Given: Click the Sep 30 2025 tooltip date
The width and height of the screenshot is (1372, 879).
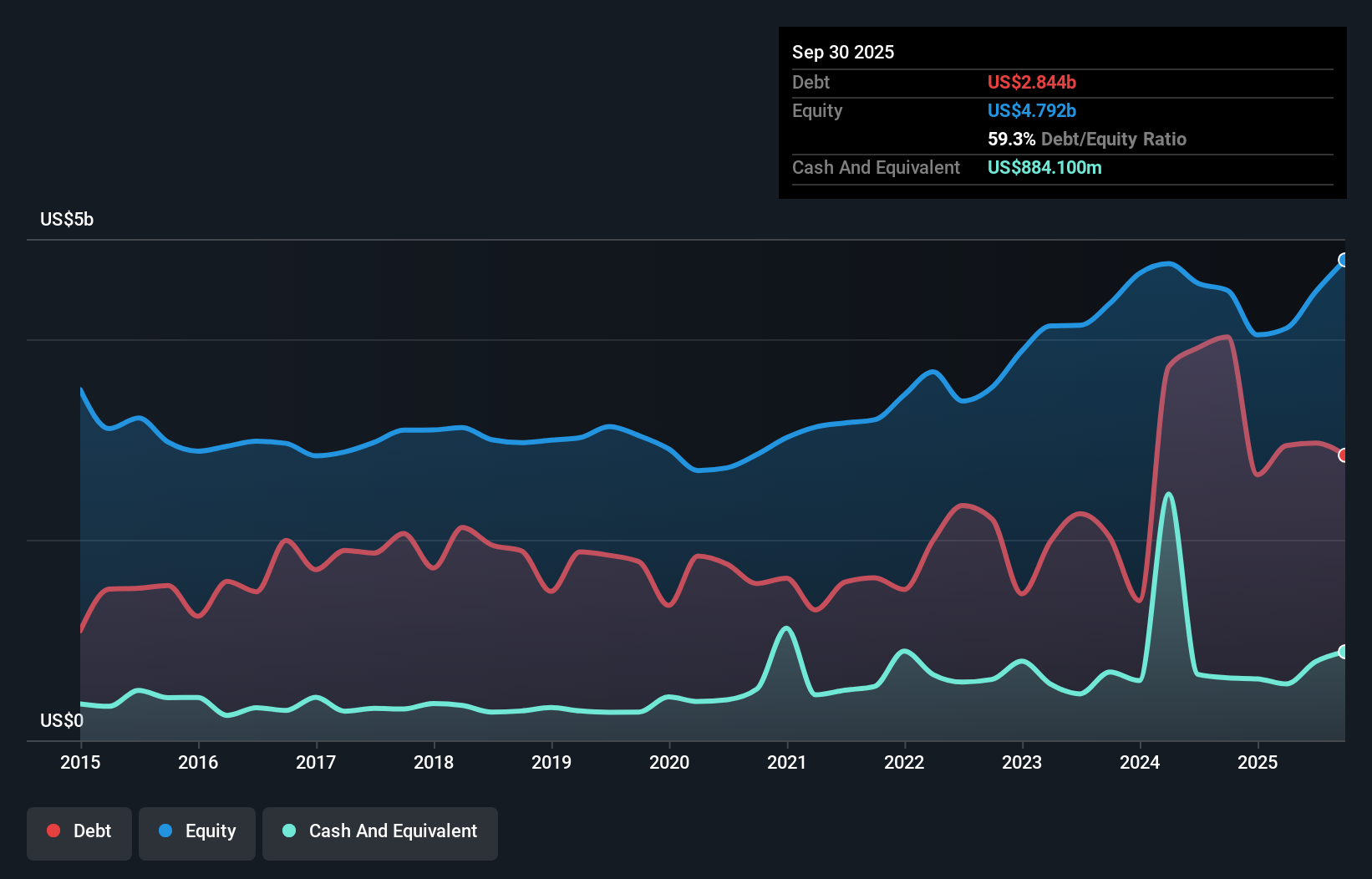Looking at the screenshot, I should (843, 52).
